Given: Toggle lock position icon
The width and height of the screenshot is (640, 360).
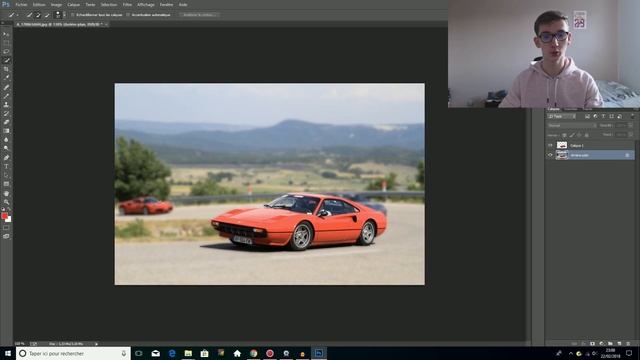Looking at the screenshot, I should (579, 135).
